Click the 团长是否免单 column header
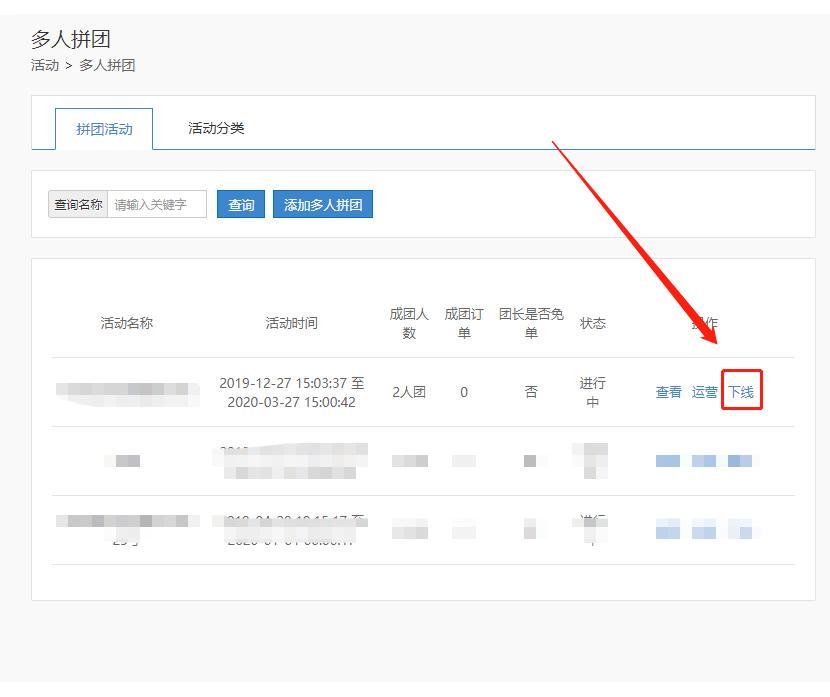830x697 pixels. tap(531, 322)
